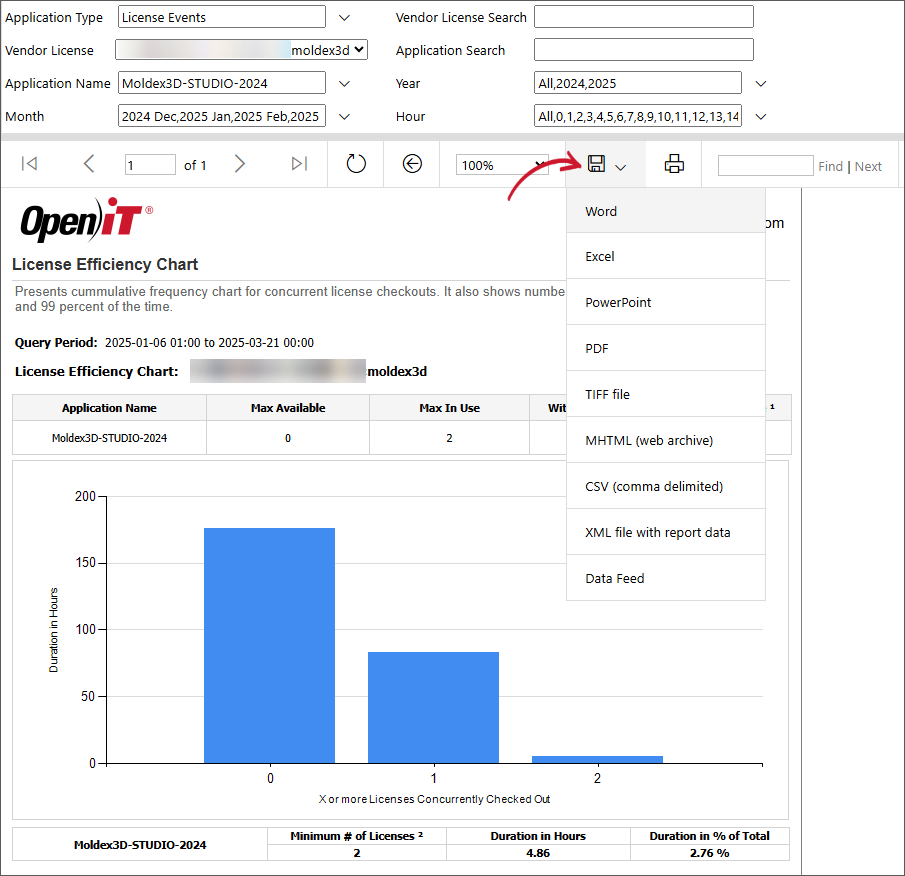The image size is (905, 876).
Task: Print the report using printer icon
Action: pyautogui.click(x=674, y=164)
